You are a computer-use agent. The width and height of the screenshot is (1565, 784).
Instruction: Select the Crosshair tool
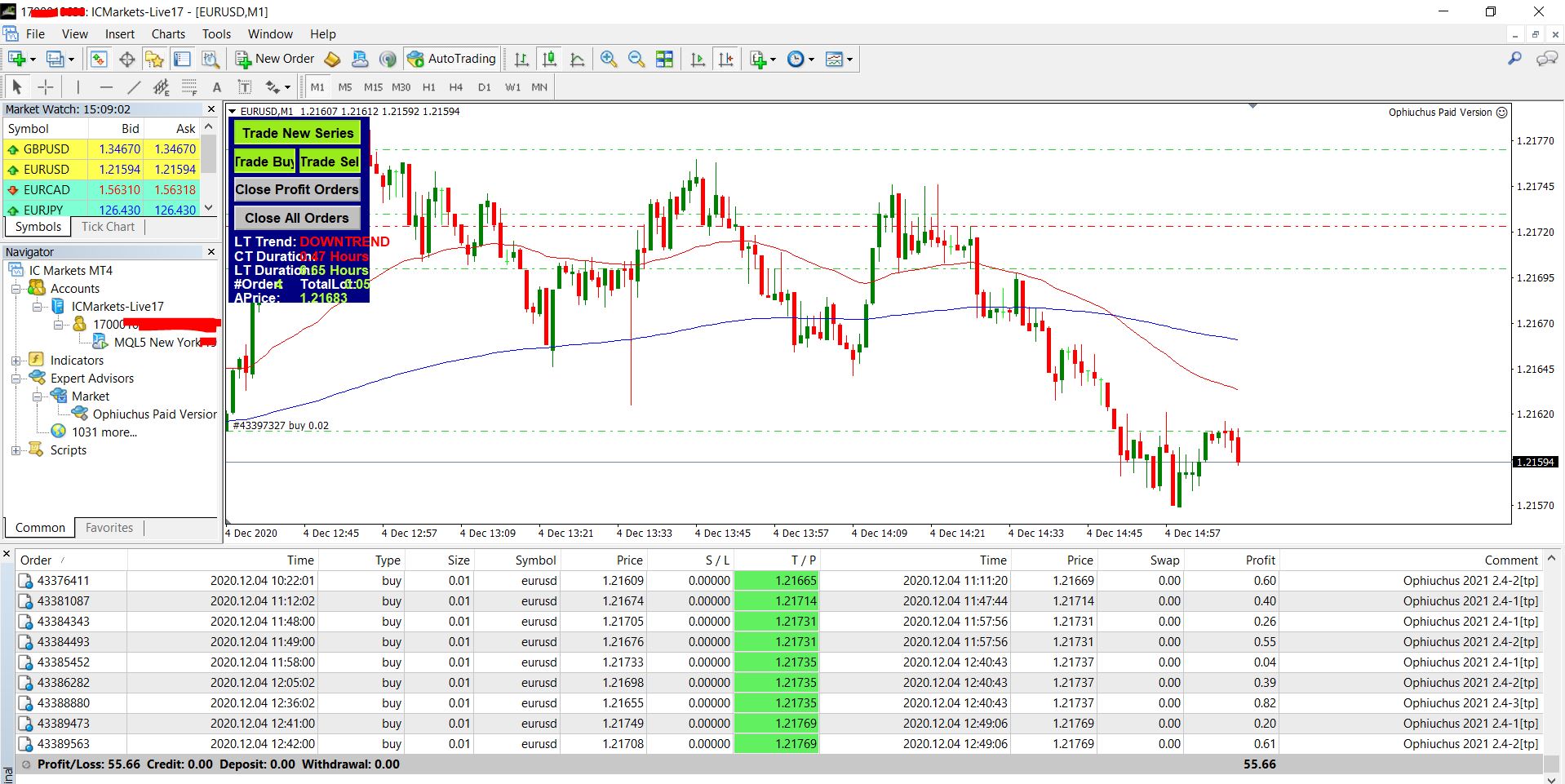[46, 87]
